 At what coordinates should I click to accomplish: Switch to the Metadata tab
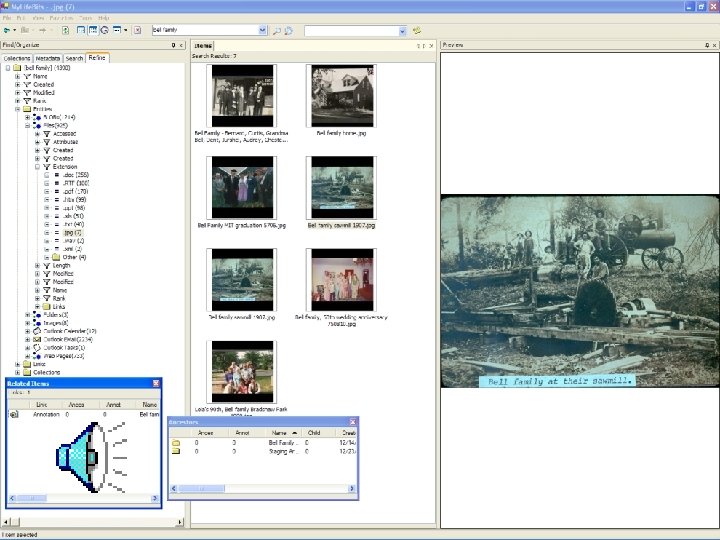48,58
